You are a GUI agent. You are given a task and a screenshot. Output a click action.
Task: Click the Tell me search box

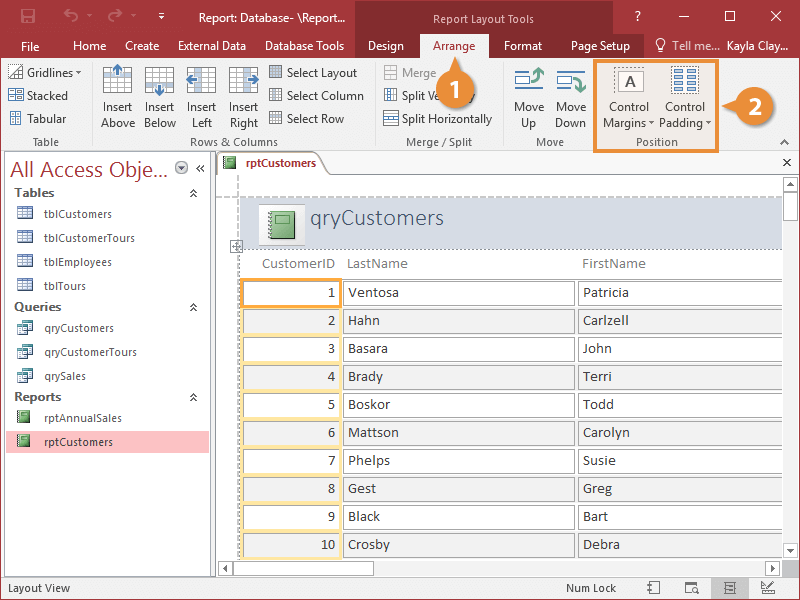click(687, 46)
